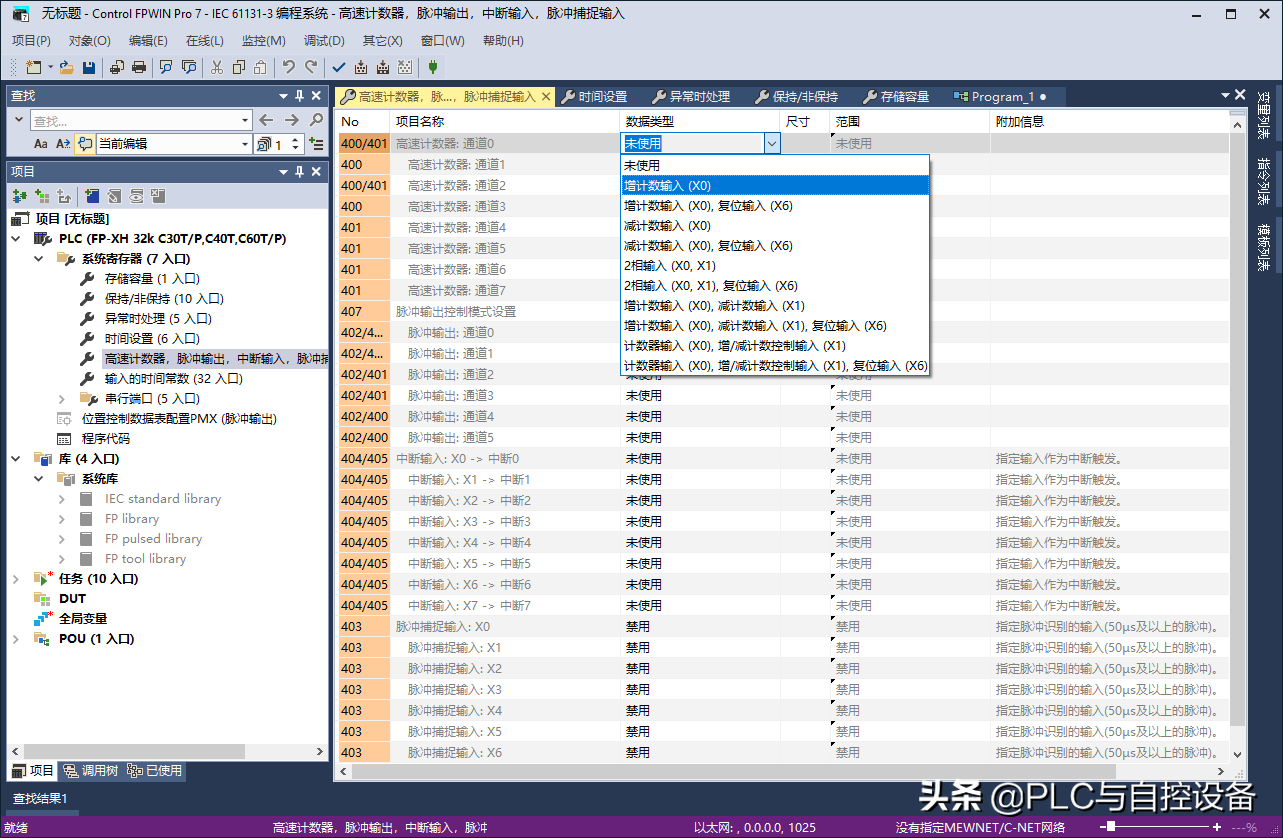
Task: Open 程序代码 in the project tree
Action: point(105,438)
